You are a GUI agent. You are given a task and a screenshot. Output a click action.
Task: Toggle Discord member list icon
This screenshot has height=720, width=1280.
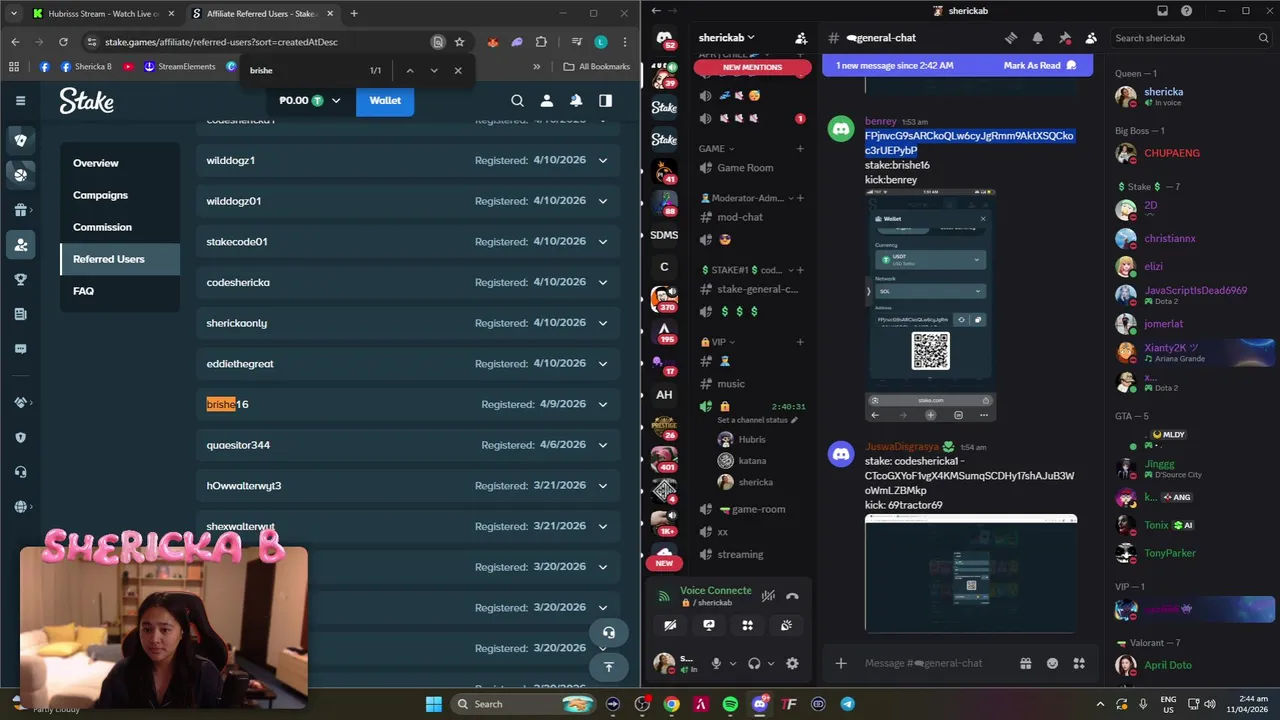click(x=1091, y=38)
